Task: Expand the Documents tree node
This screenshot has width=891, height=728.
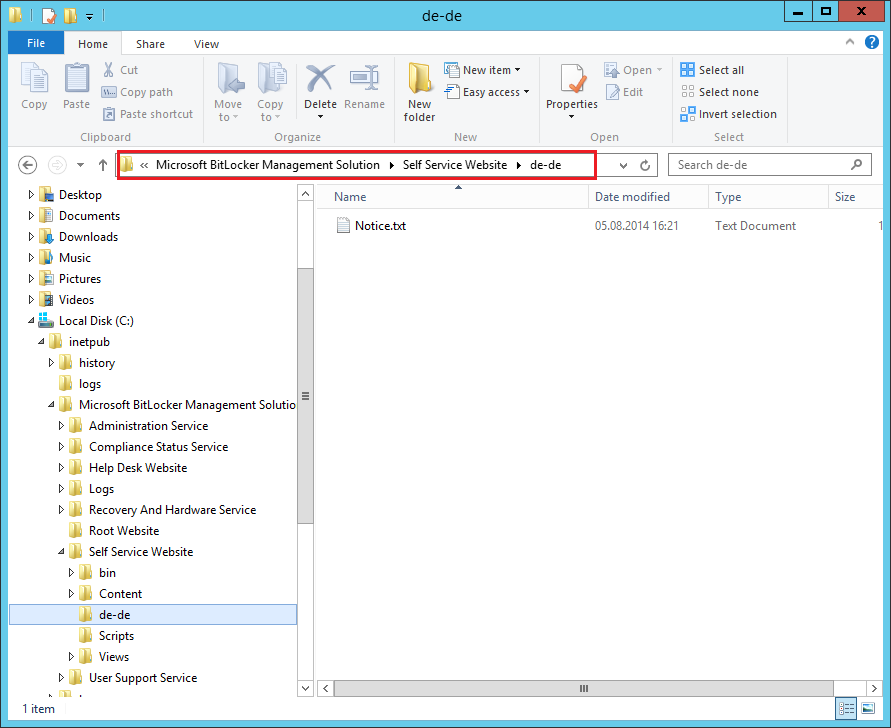Action: point(31,216)
